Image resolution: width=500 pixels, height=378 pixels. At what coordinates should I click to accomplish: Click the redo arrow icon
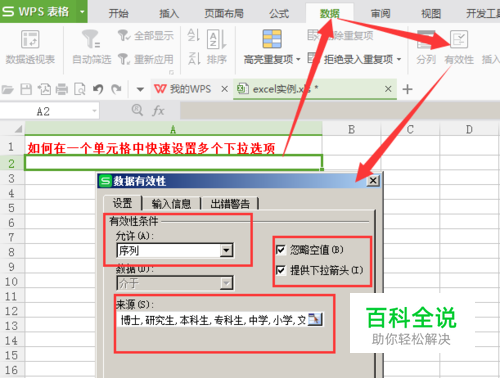tap(116, 89)
